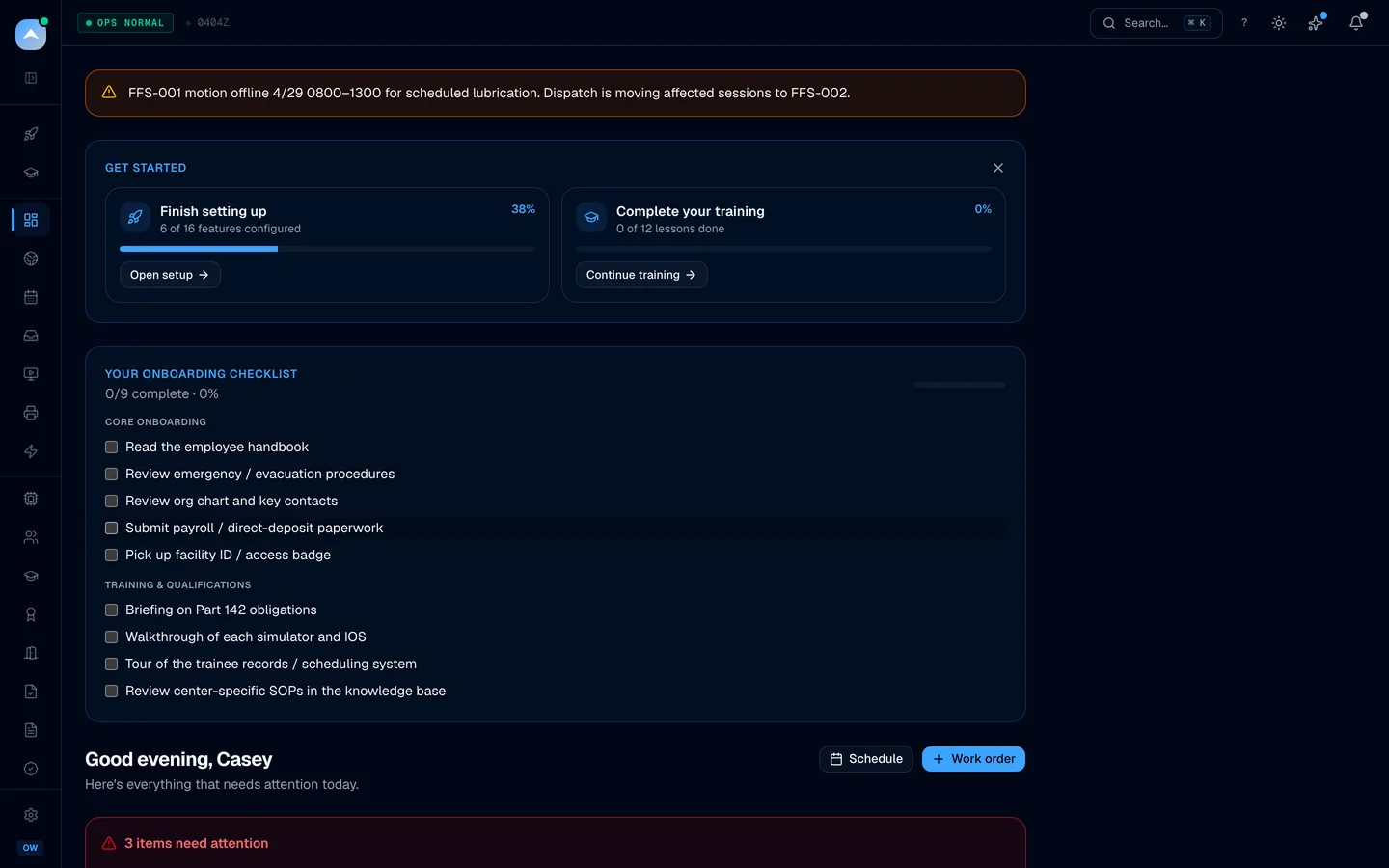The width and height of the screenshot is (1389, 868).
Task: Open the globe icon in sidebar
Action: tap(31, 258)
